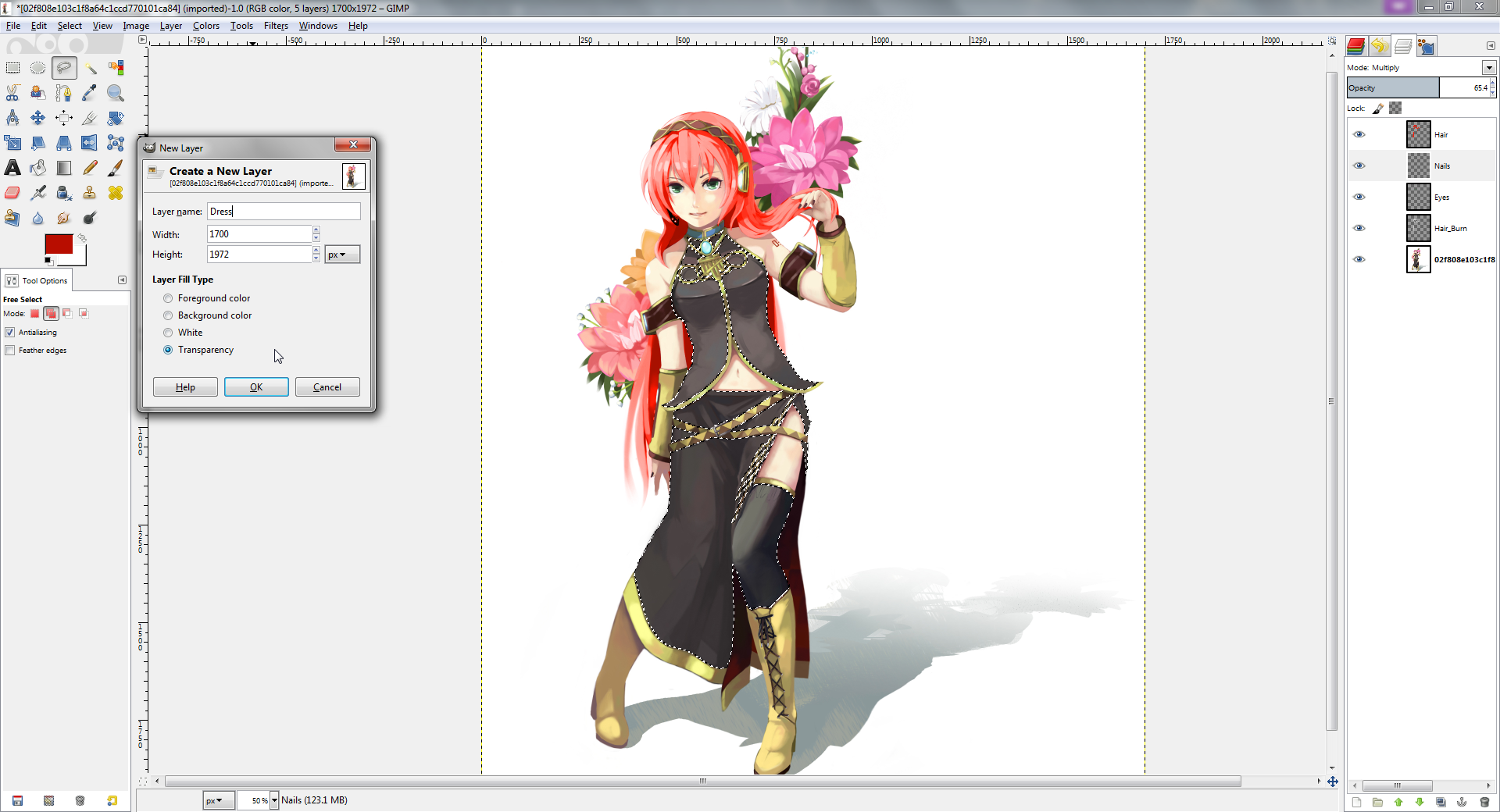Toggle lock alpha channel checkerboard icon
This screenshot has height=812, width=1500.
click(1395, 109)
